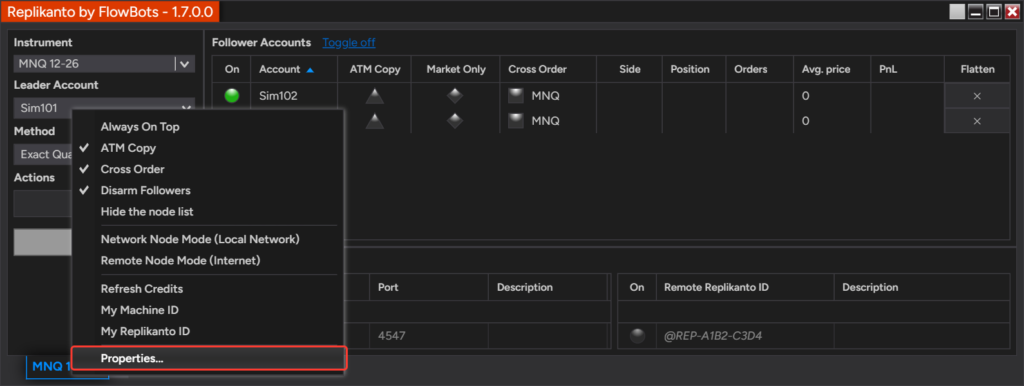Click the Position column header
The height and width of the screenshot is (386, 1024).
[694, 69]
